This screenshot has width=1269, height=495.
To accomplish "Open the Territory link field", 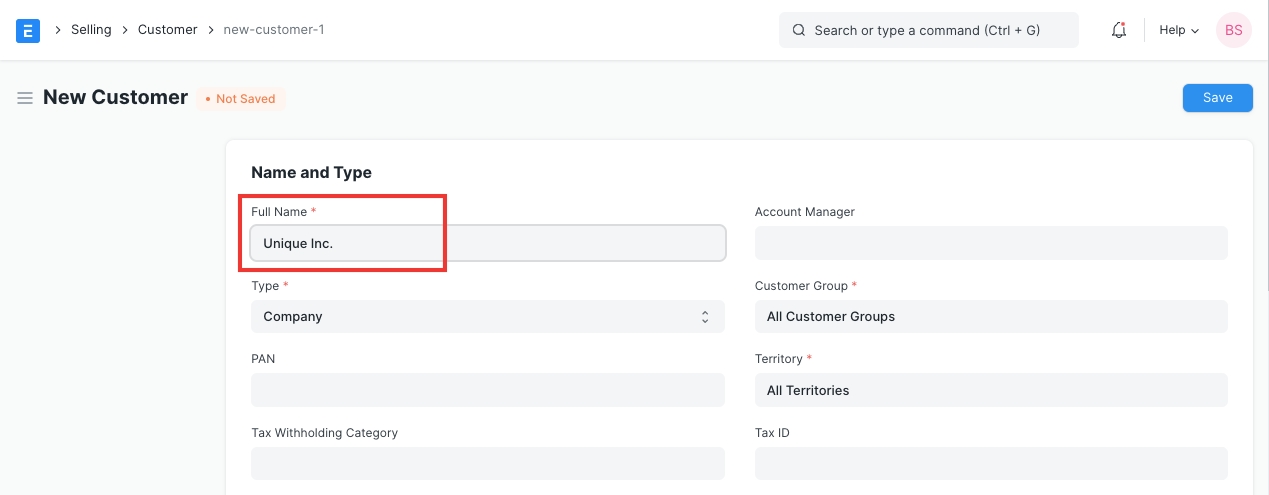I will [x=990, y=390].
